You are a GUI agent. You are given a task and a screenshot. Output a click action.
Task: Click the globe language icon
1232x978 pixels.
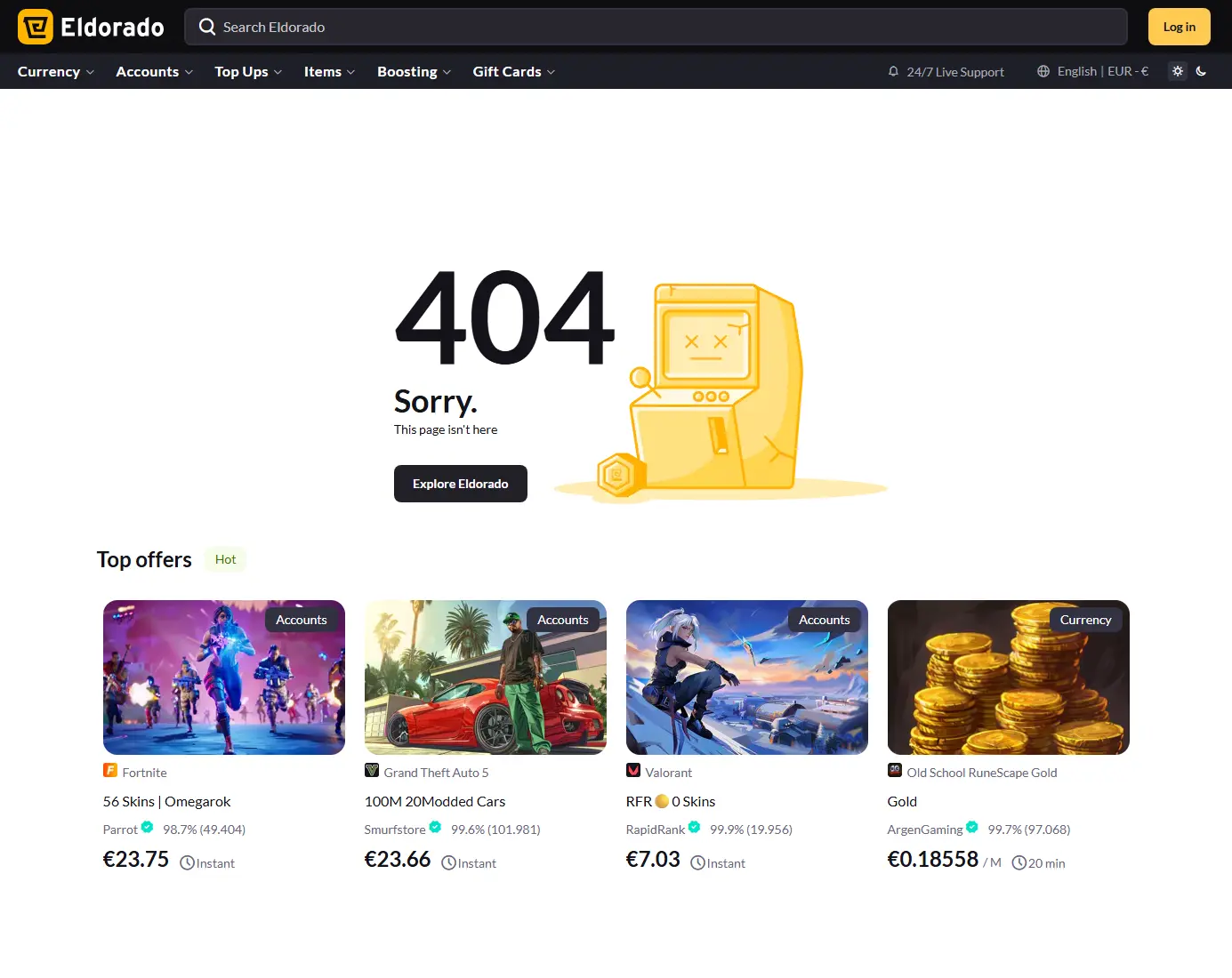point(1043,71)
